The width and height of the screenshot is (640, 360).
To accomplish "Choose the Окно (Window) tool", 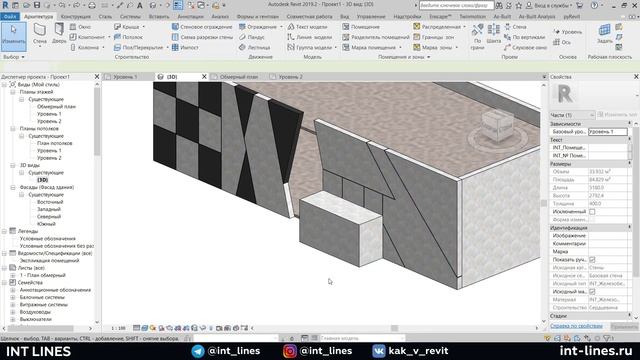I will [80, 27].
